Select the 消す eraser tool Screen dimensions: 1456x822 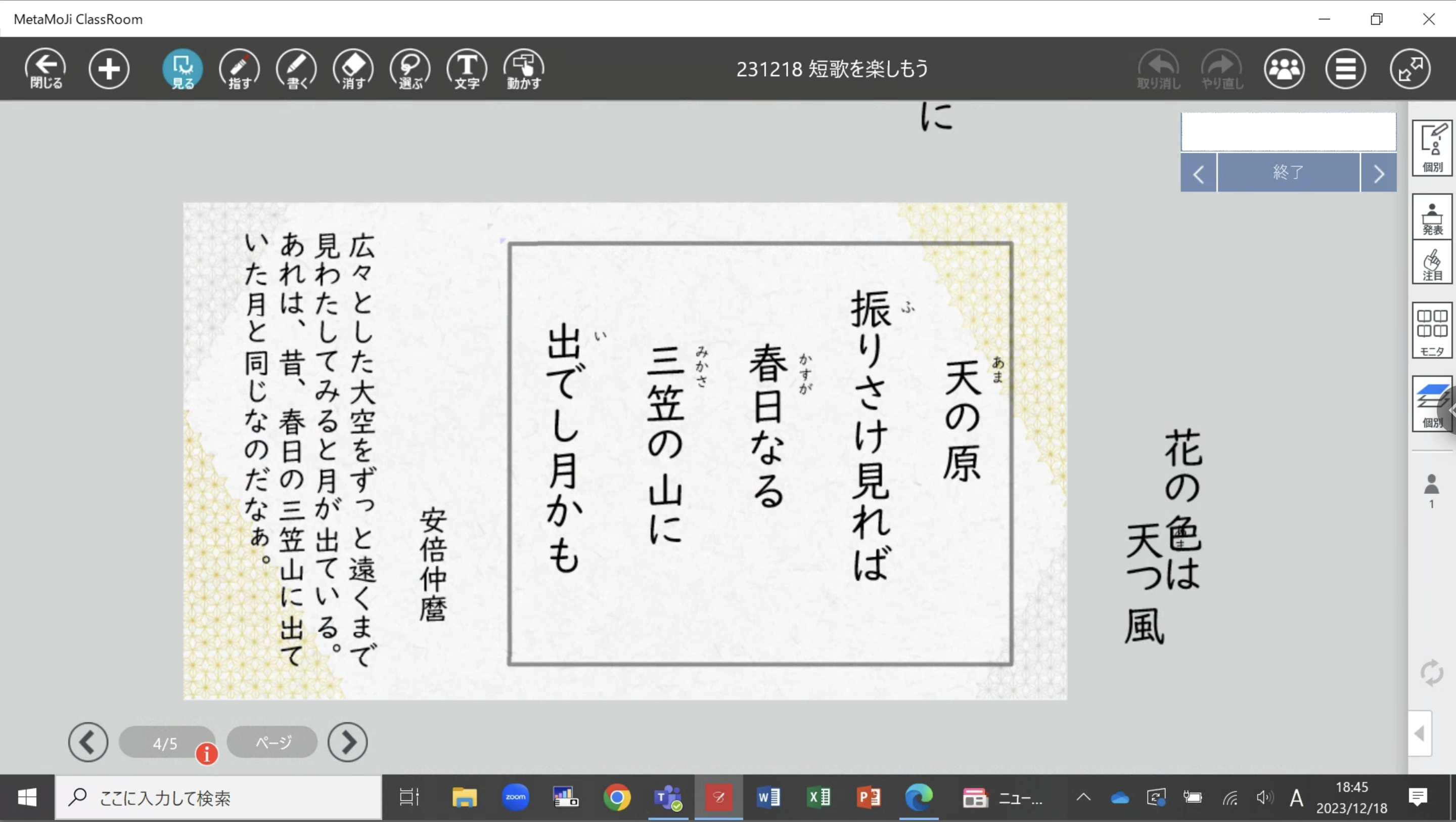pyautogui.click(x=353, y=69)
